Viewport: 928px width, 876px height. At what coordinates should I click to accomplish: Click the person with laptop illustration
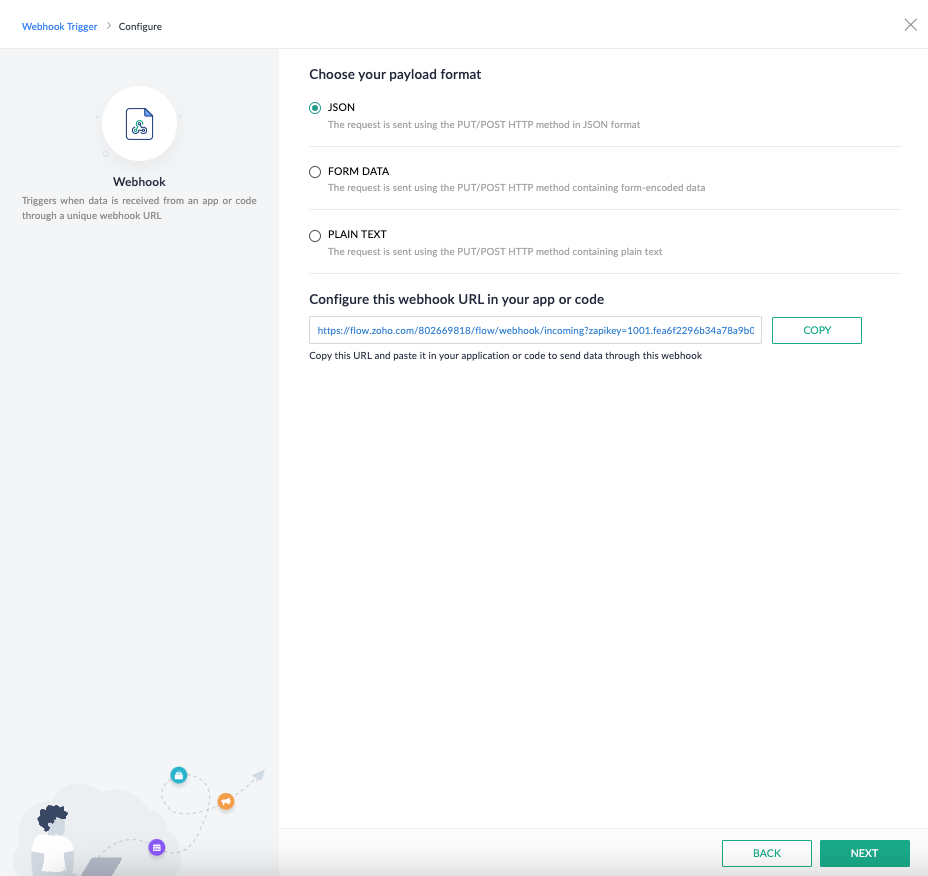65,840
